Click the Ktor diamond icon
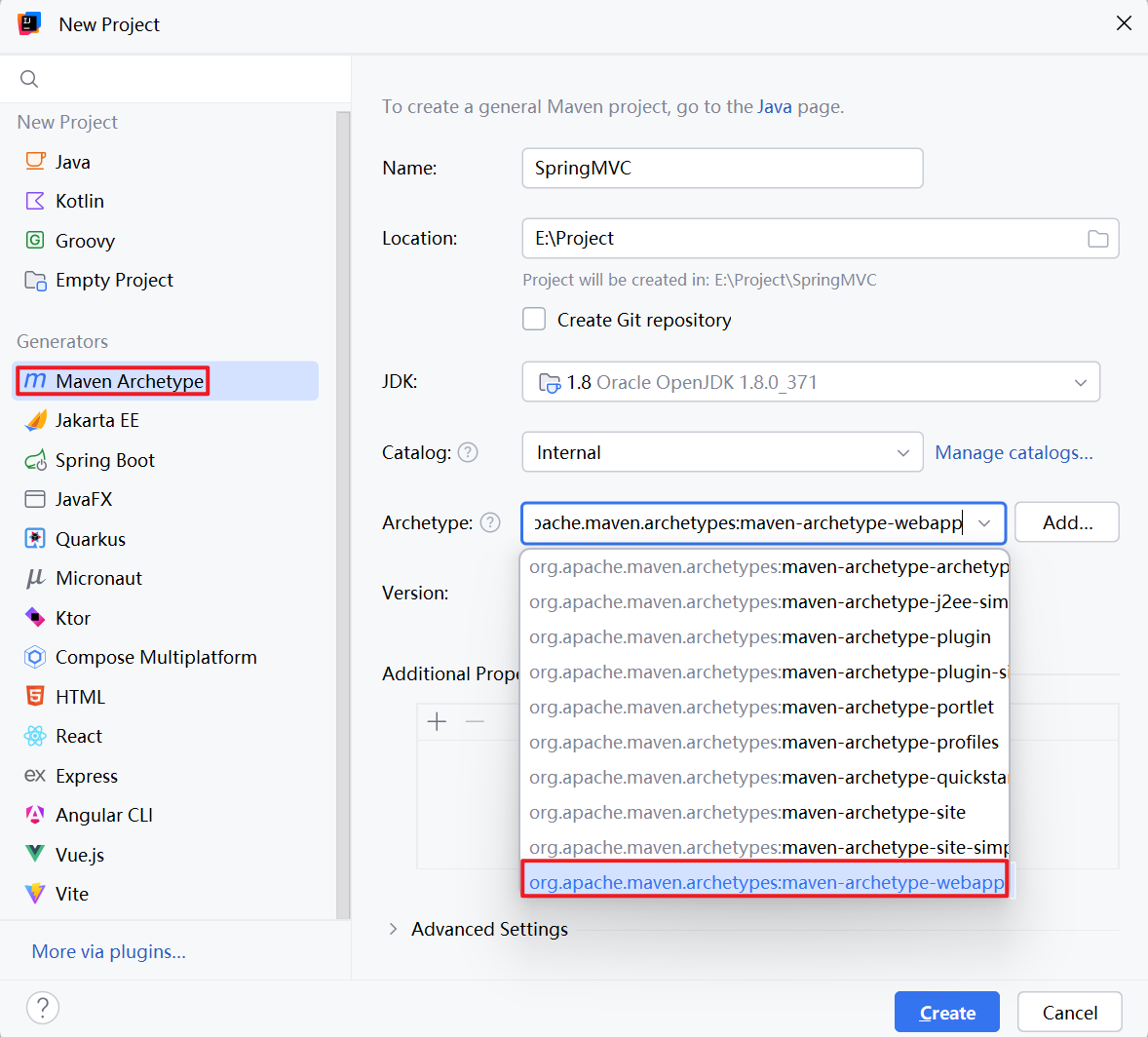The height and width of the screenshot is (1037, 1148). coord(35,617)
